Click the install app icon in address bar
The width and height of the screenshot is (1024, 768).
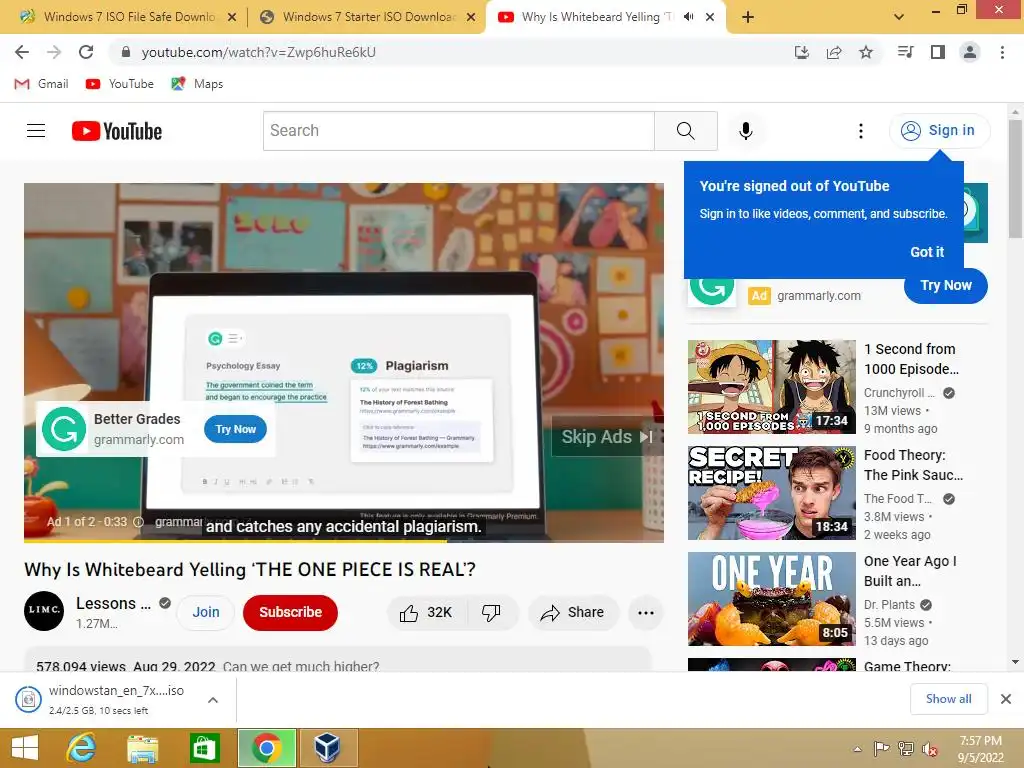[801, 52]
